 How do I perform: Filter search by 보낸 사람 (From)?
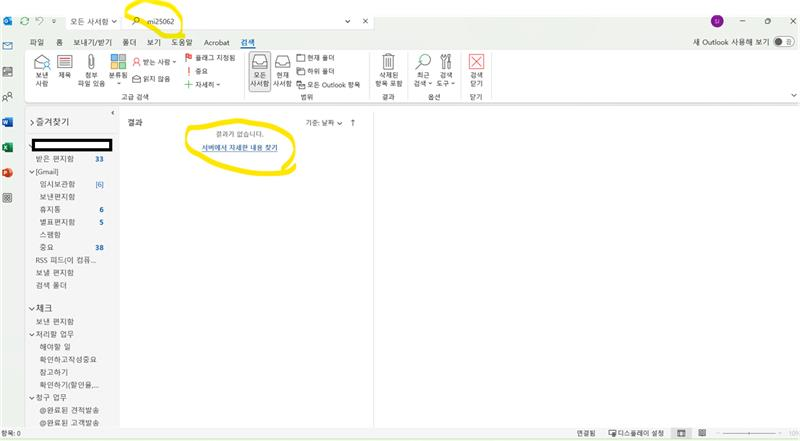[x=42, y=70]
